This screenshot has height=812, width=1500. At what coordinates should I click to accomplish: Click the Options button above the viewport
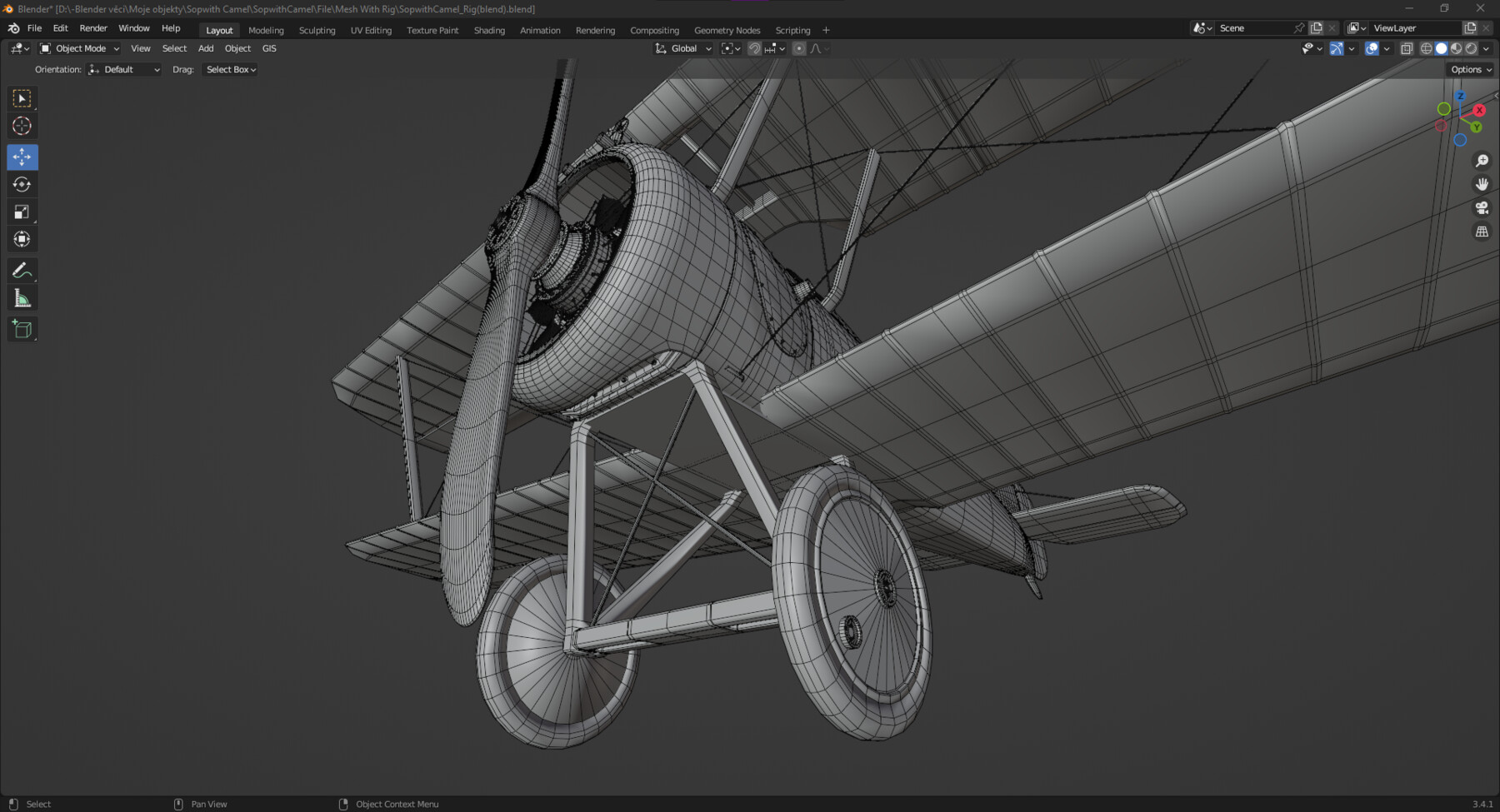pyautogui.click(x=1468, y=69)
